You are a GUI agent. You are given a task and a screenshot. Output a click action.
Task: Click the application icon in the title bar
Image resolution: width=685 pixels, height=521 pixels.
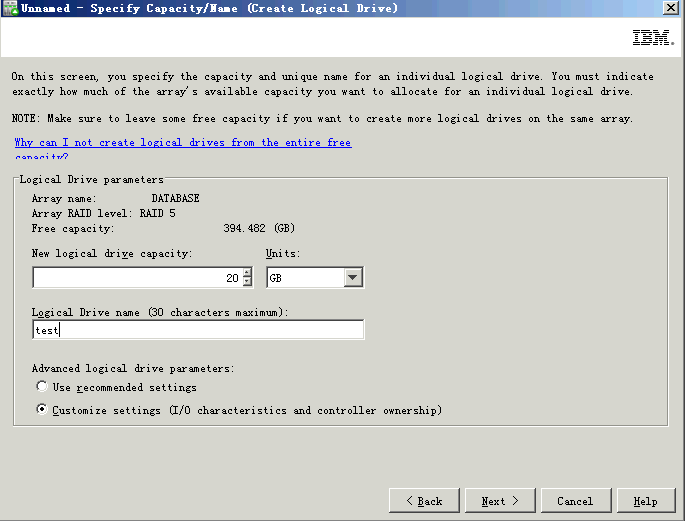[9, 8]
